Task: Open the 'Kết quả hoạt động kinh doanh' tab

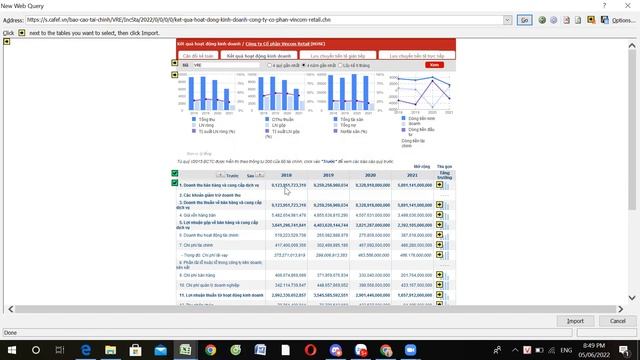Action: [259, 56]
